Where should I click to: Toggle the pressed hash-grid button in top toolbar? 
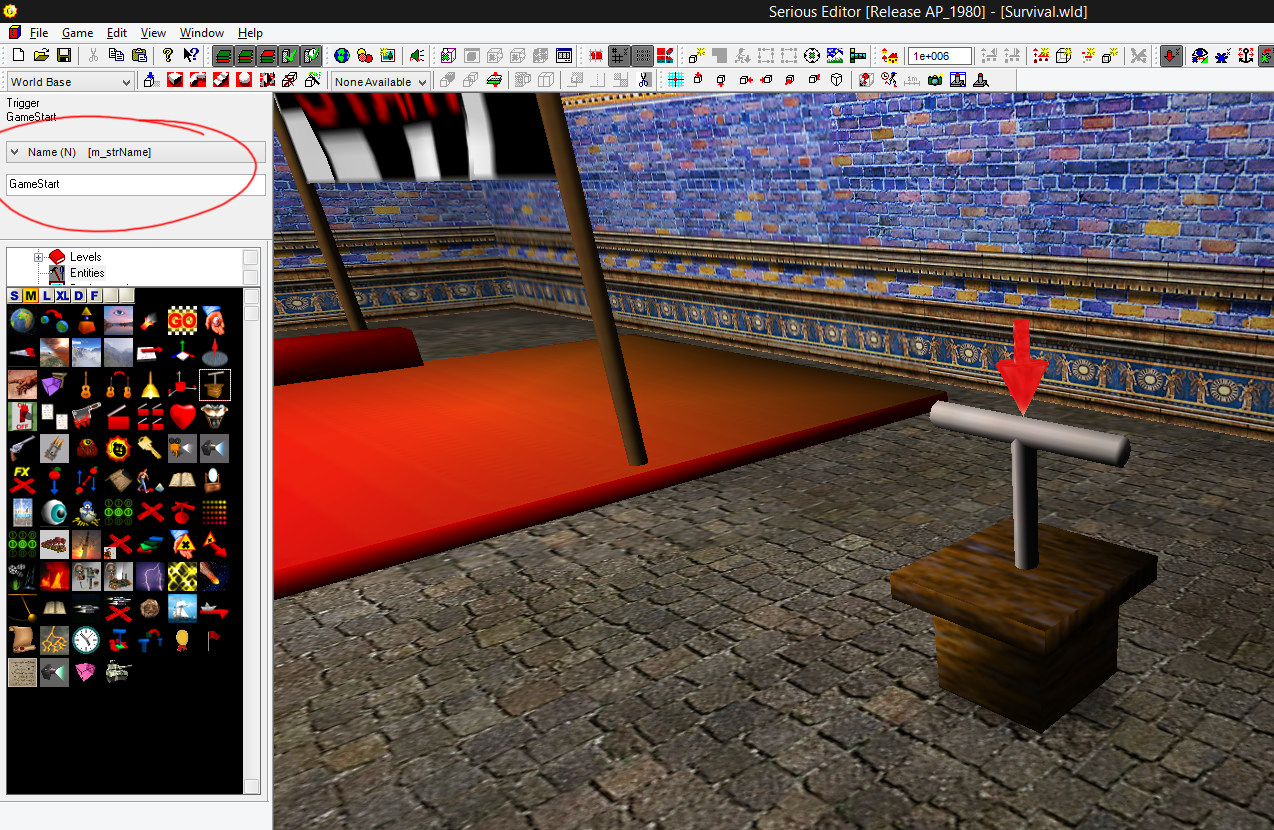[x=620, y=56]
